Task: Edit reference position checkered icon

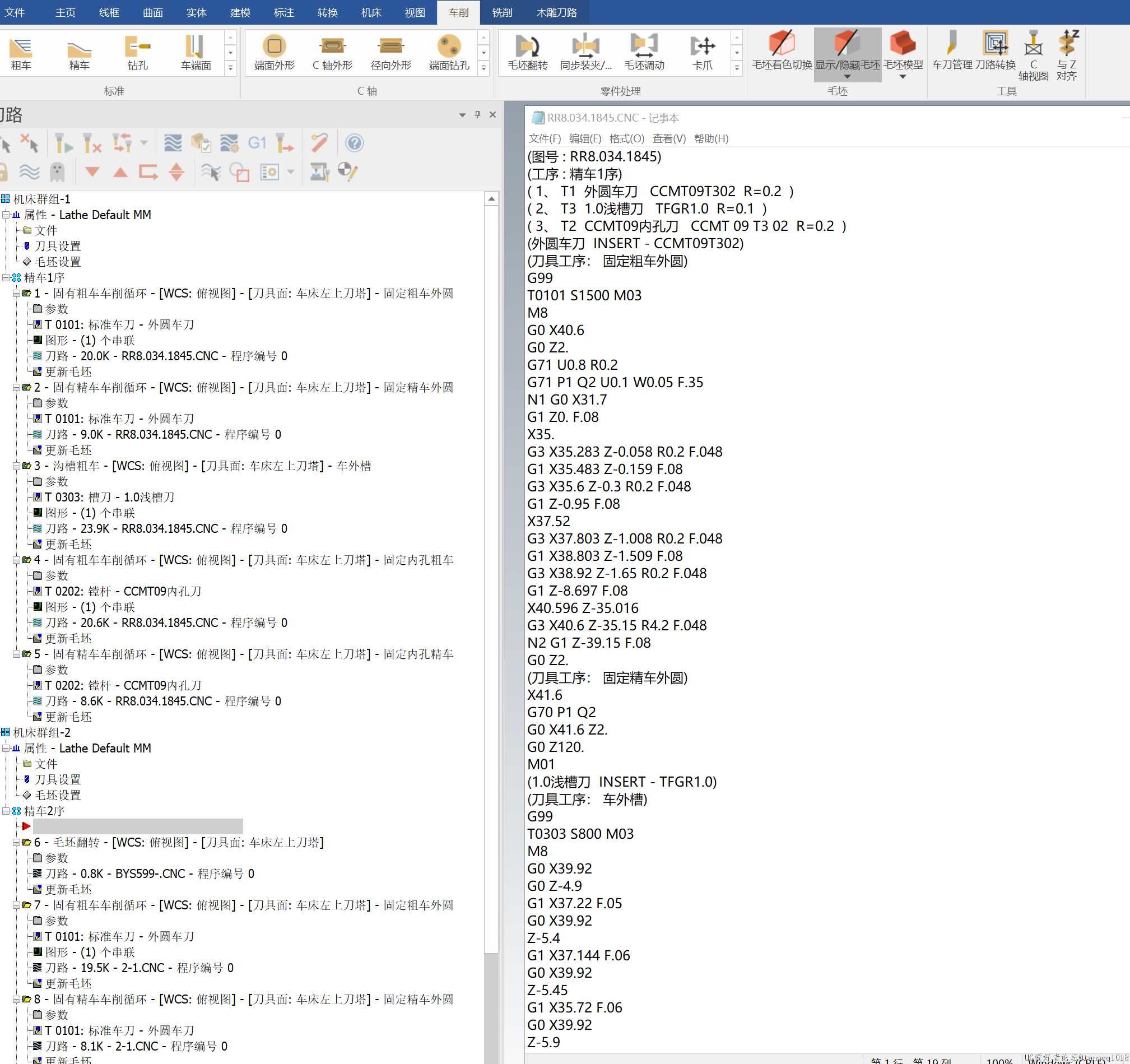Action: [x=347, y=171]
